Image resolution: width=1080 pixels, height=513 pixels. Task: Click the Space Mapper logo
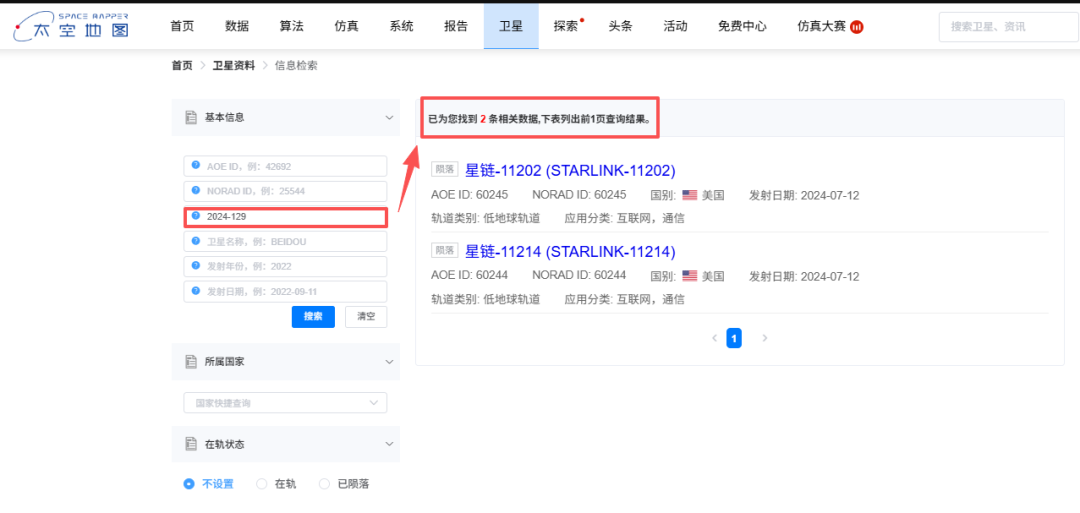pyautogui.click(x=71, y=27)
